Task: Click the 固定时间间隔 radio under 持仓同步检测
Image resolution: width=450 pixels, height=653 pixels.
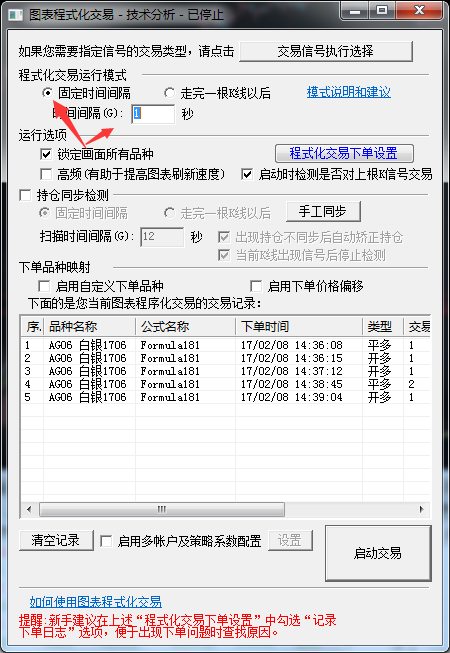Action: coord(44,214)
